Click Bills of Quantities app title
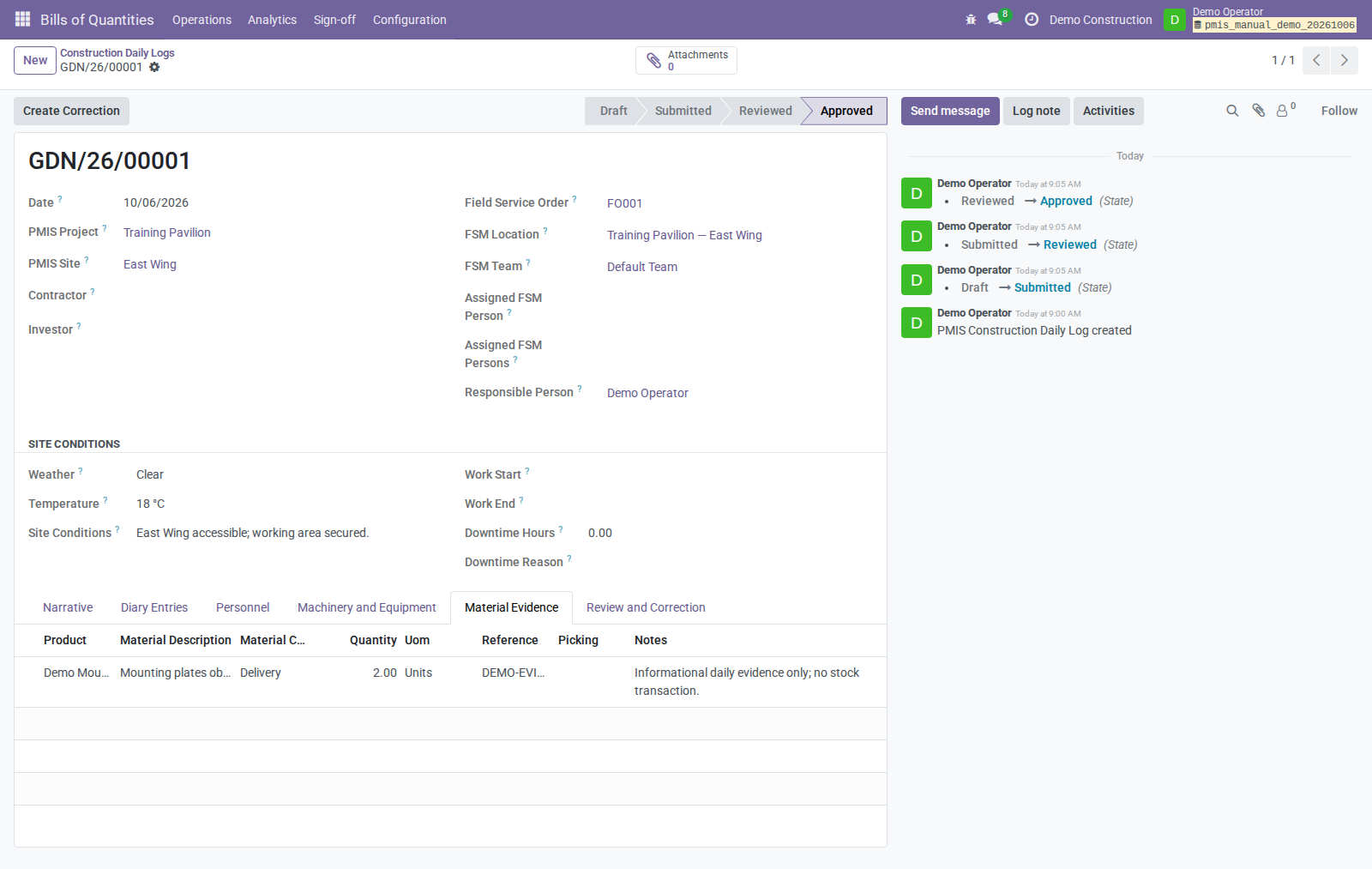Viewport: 1372px width, 869px height. pos(97,20)
